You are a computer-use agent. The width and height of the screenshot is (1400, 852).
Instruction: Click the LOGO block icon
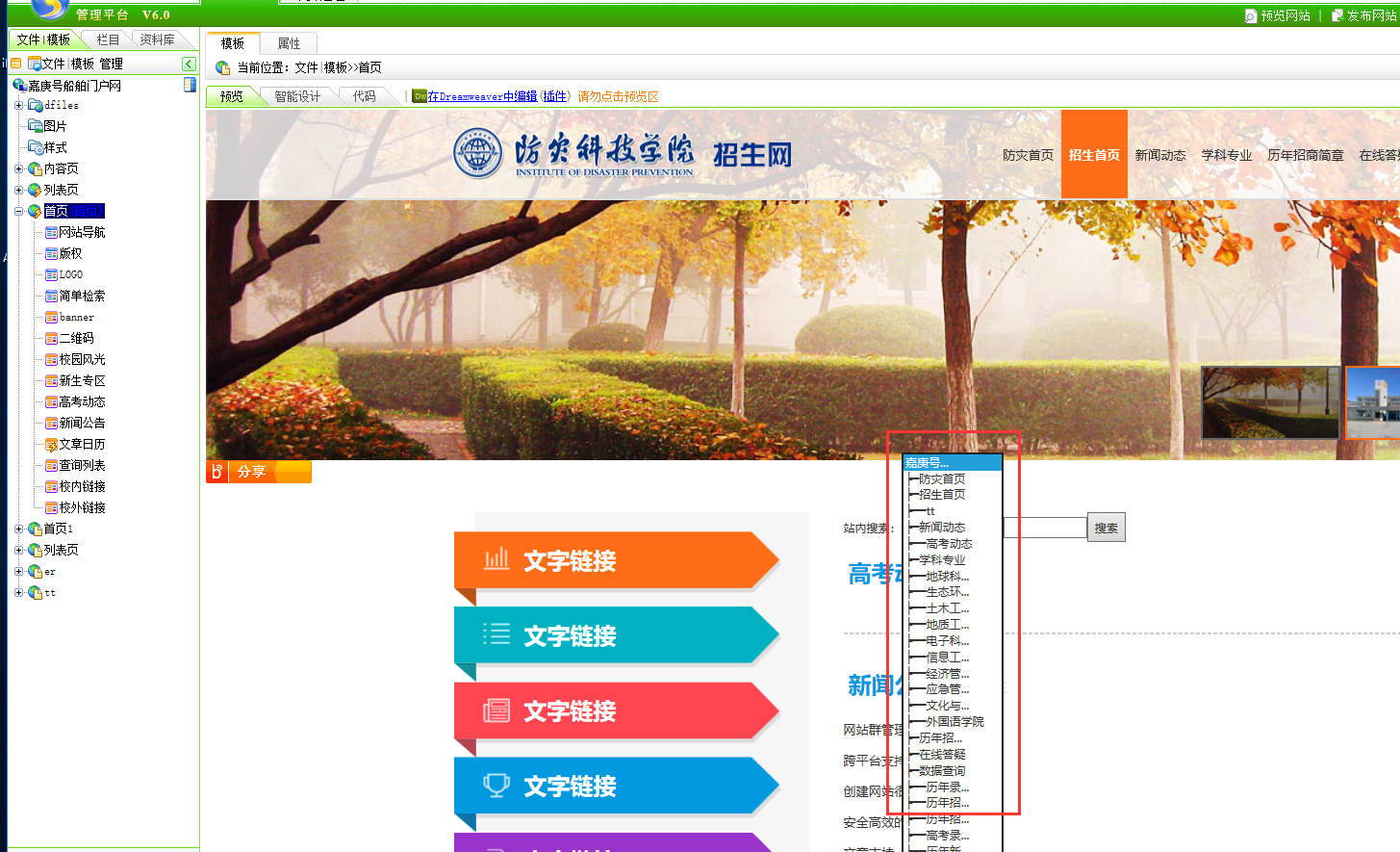pos(51,274)
